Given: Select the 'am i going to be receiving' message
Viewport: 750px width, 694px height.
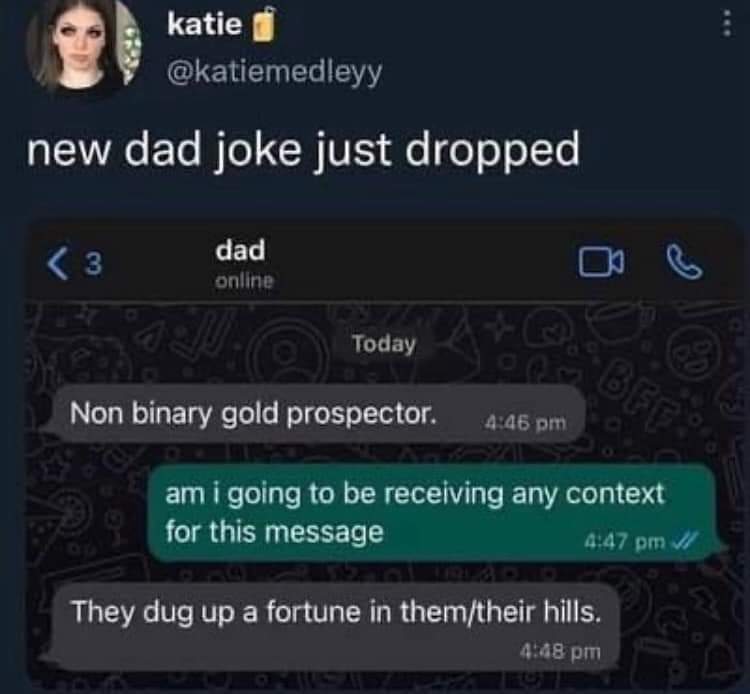Looking at the screenshot, I should pos(432,512).
